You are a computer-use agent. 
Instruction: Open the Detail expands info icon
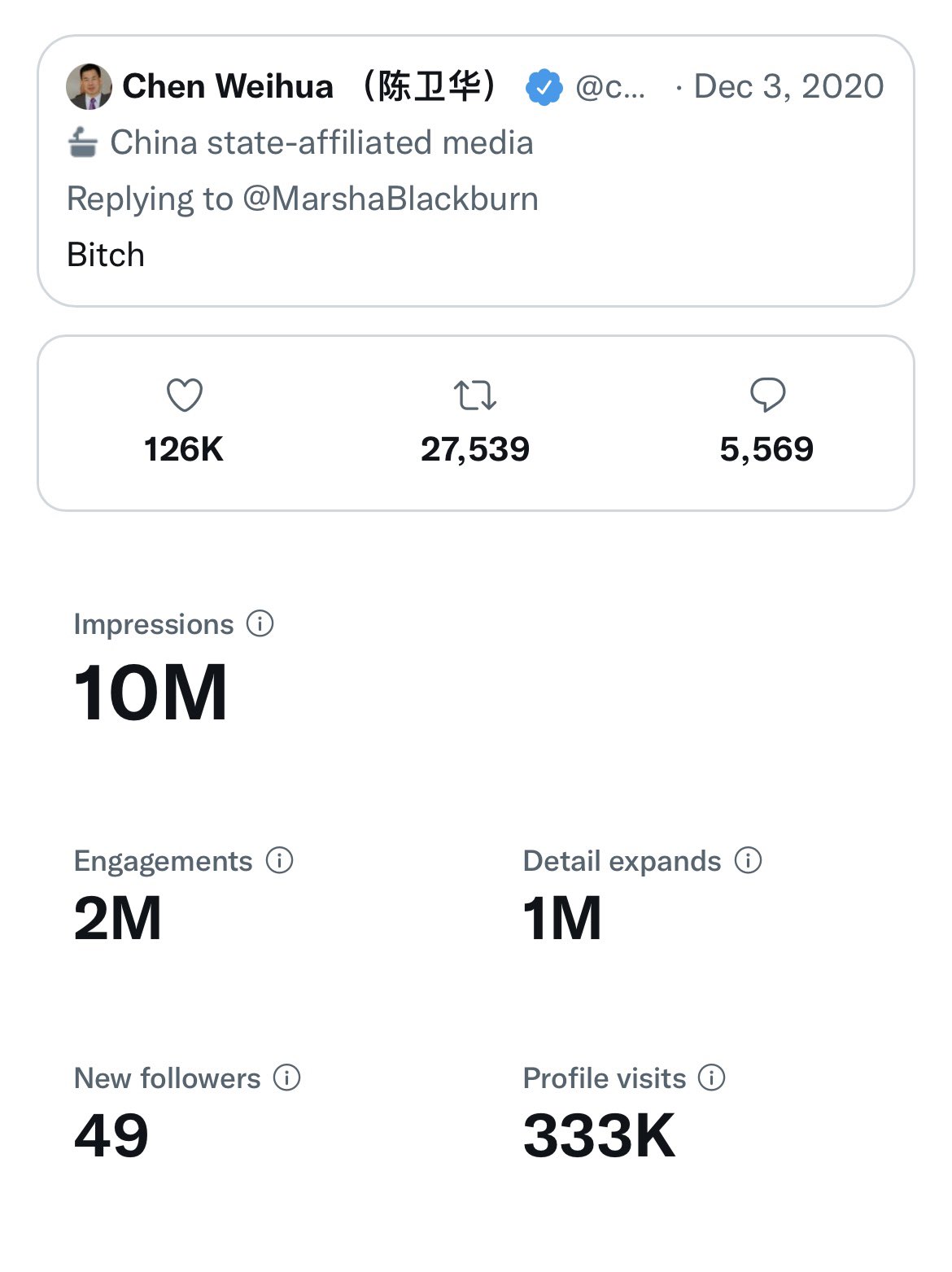coord(748,860)
